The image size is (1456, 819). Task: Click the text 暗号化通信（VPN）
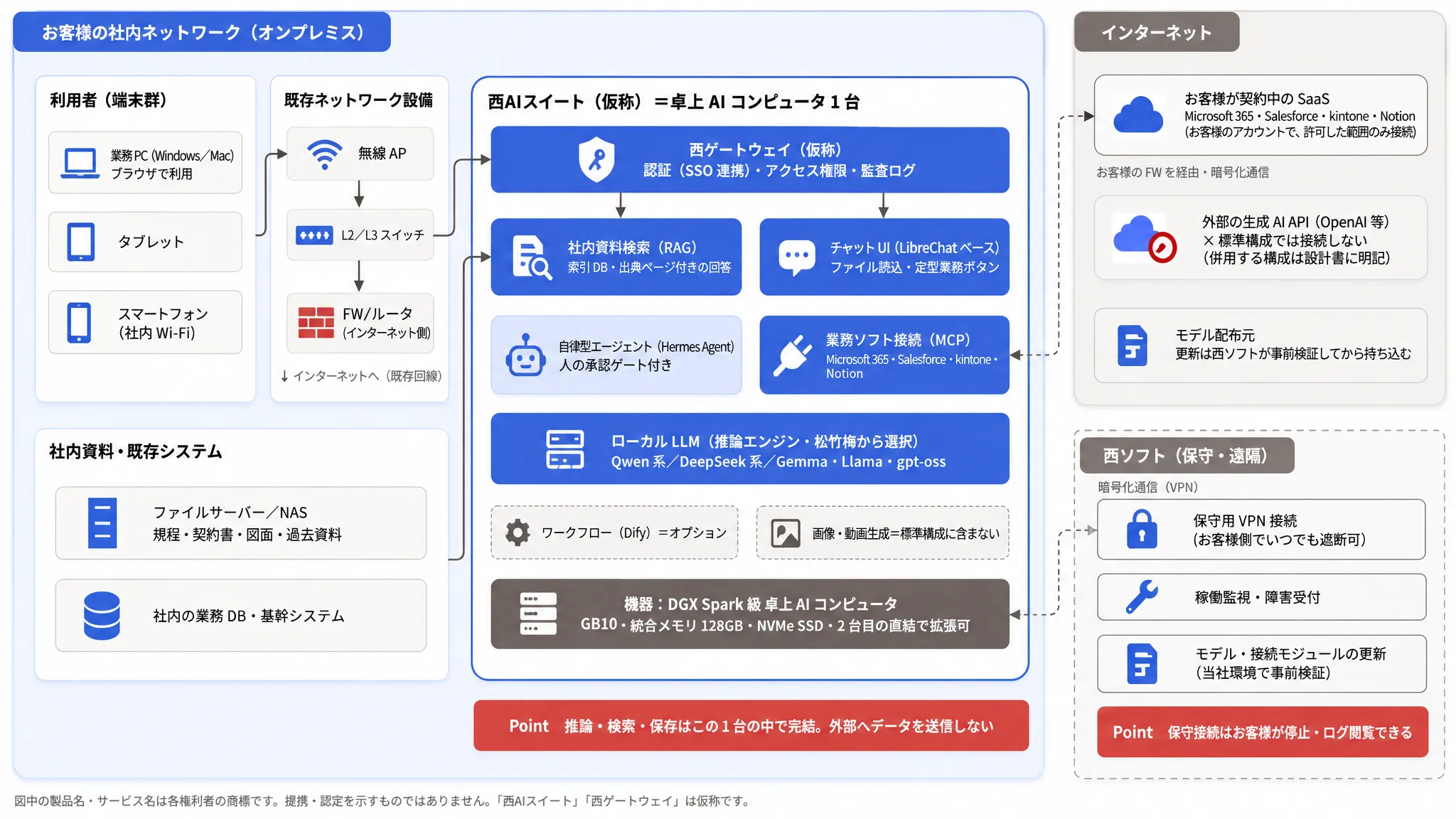1147,487
